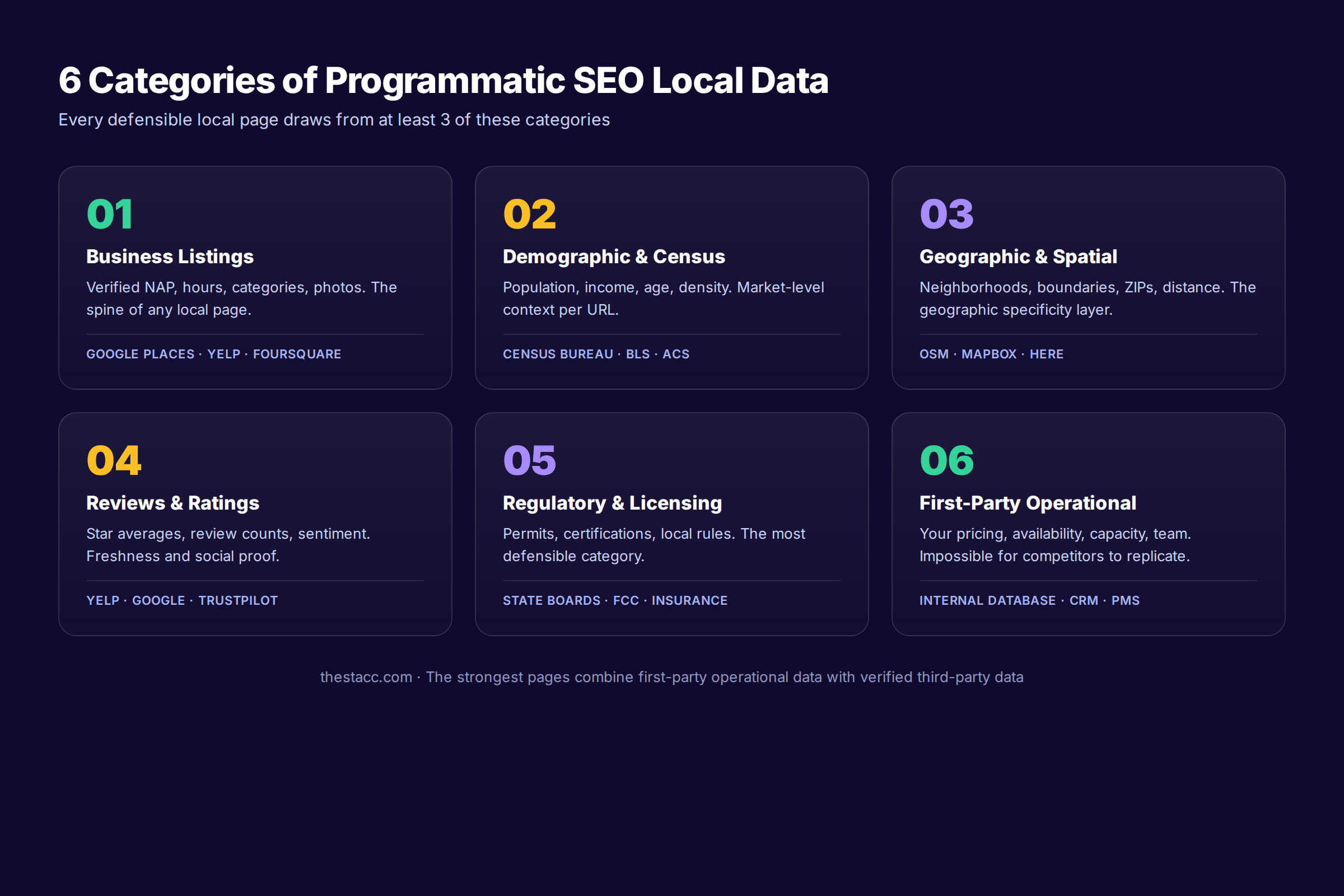Click the 'Regulatory & Licensing' heading
This screenshot has width=1344, height=896.
click(613, 503)
